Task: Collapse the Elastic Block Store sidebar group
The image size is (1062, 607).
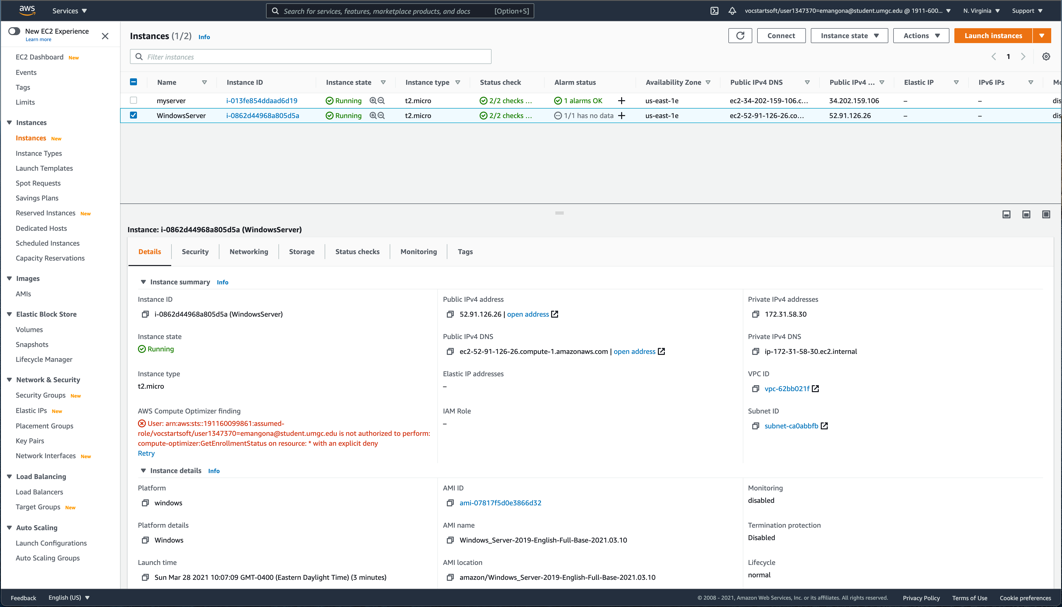Action: click(9, 314)
